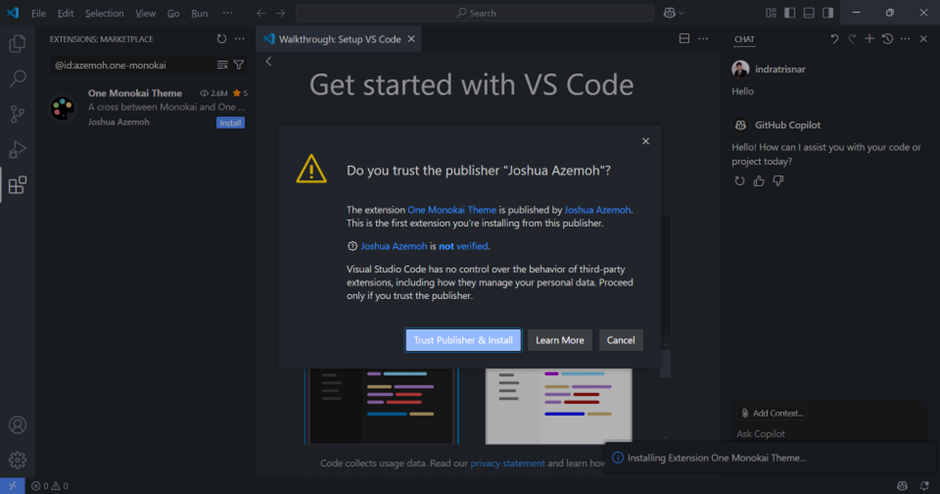940x494 pixels.
Task: Open the Explorer view in activity bar
Action: (x=17, y=43)
